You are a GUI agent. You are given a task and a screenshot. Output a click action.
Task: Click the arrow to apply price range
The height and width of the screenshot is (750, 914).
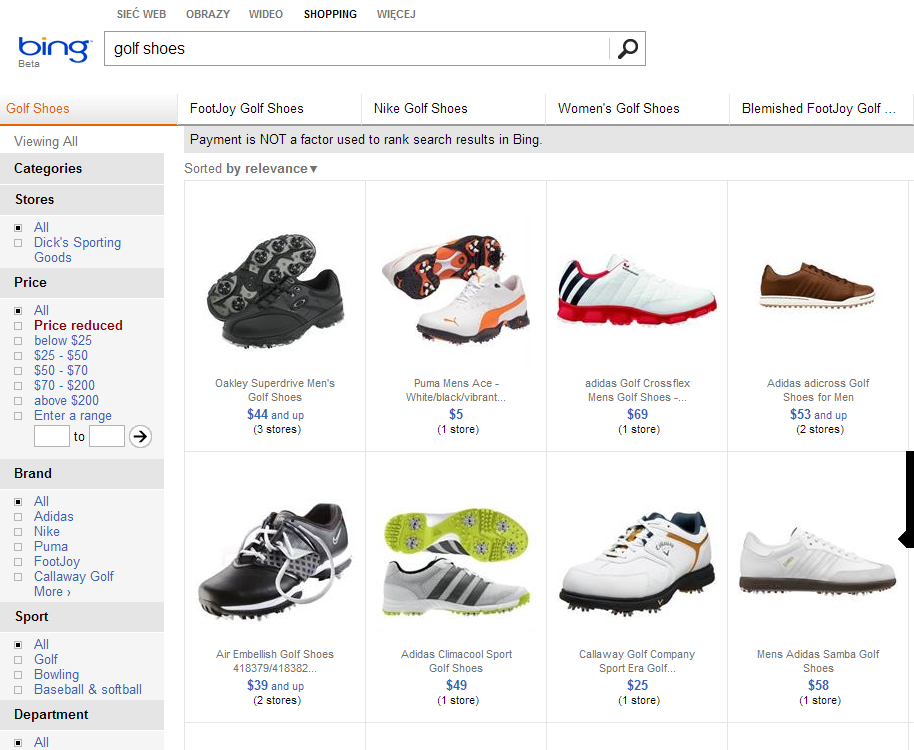[140, 436]
